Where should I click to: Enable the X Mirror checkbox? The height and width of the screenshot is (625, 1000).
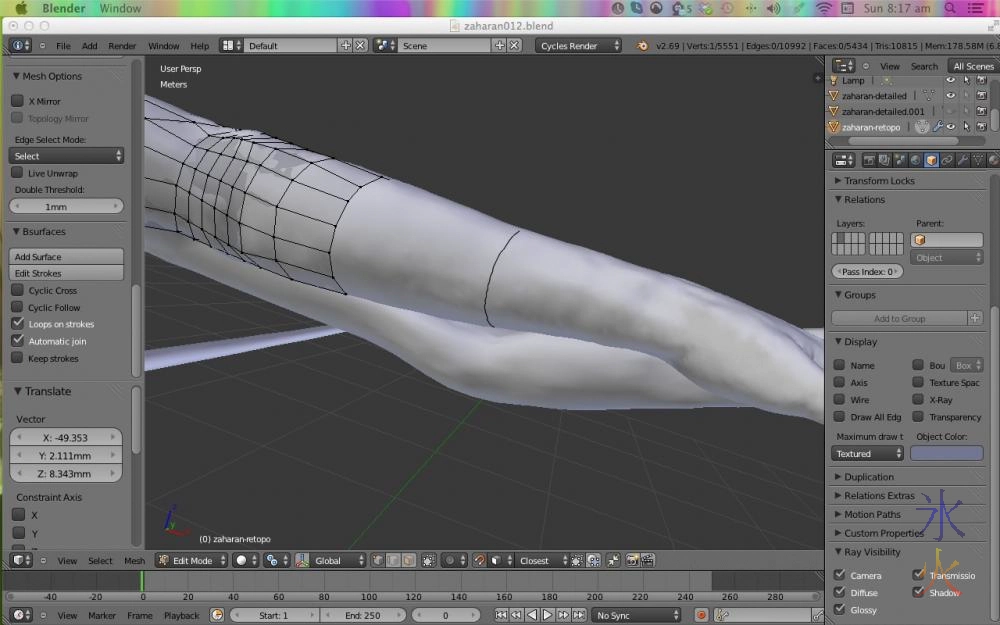click(18, 101)
